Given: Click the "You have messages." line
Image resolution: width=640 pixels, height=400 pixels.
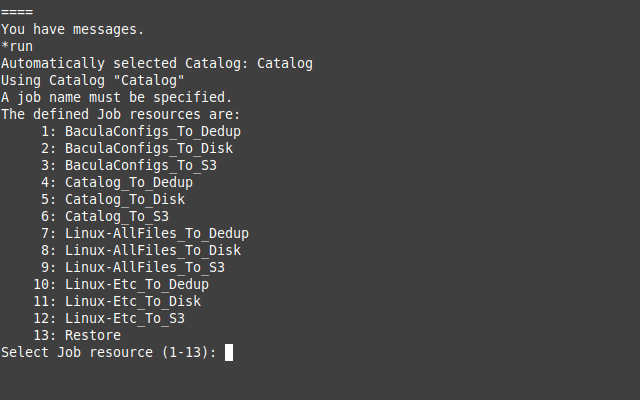Looking at the screenshot, I should (73, 29).
